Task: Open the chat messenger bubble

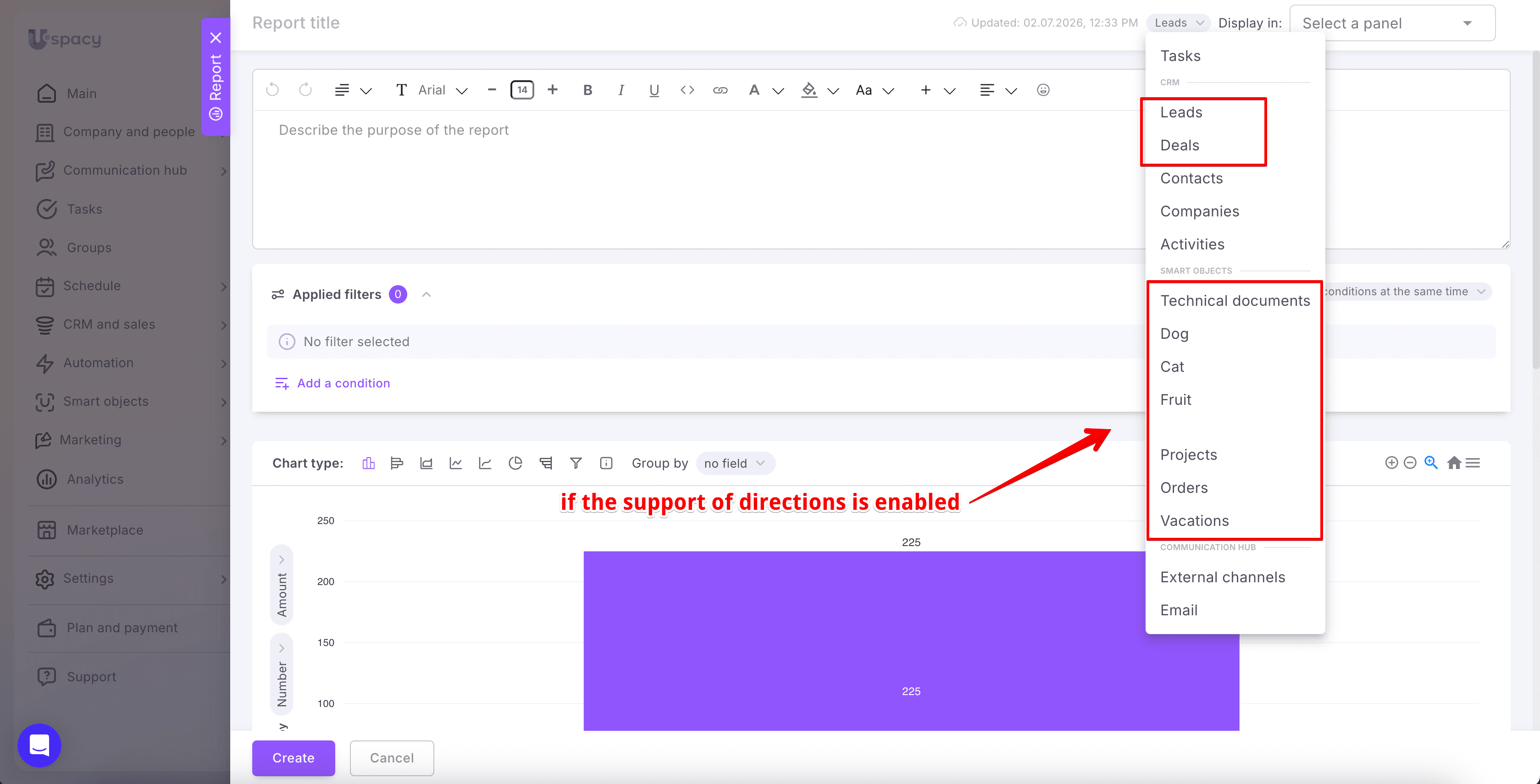Action: pyautogui.click(x=39, y=745)
